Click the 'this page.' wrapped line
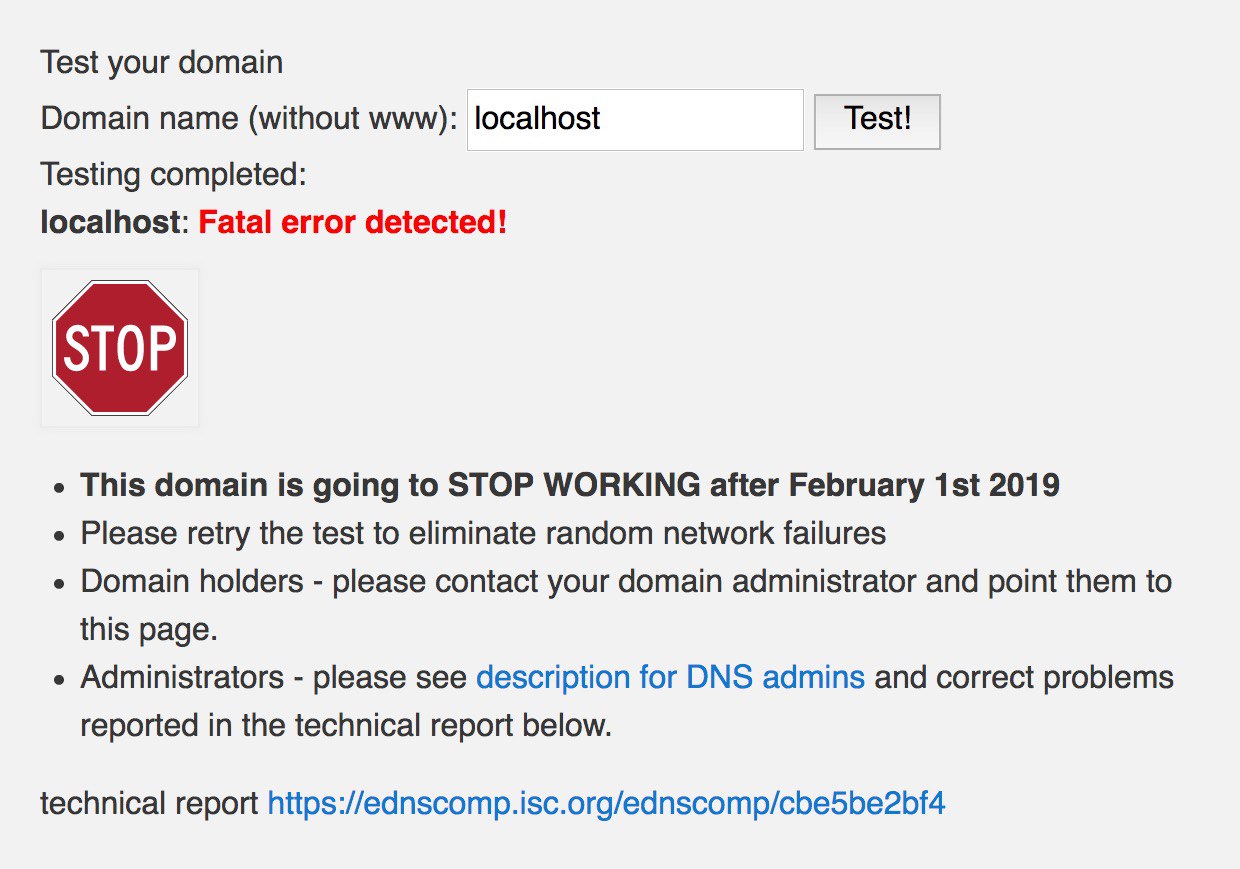This screenshot has height=869, width=1240. click(x=149, y=630)
